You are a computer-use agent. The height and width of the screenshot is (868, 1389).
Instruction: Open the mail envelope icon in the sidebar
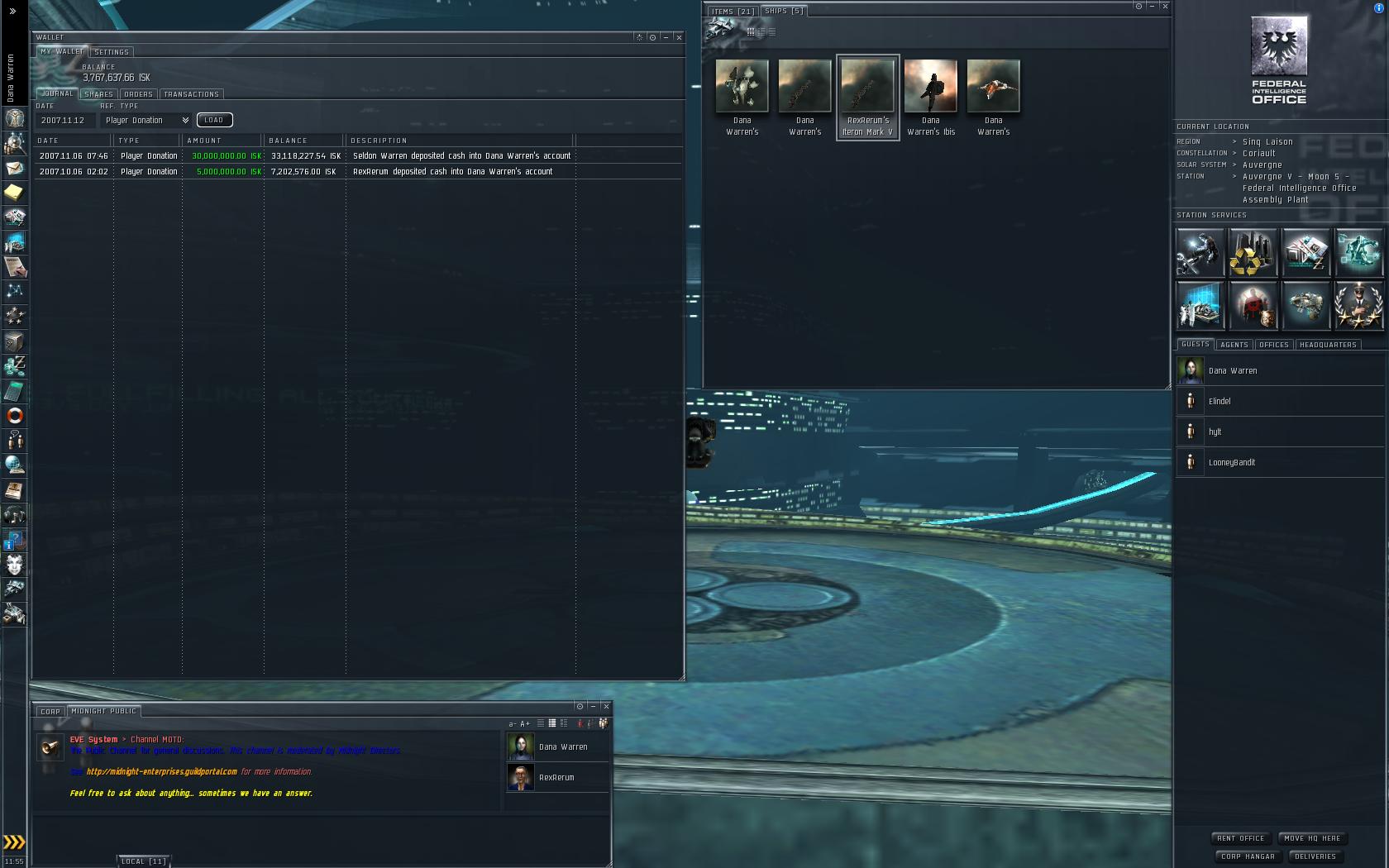(15, 168)
